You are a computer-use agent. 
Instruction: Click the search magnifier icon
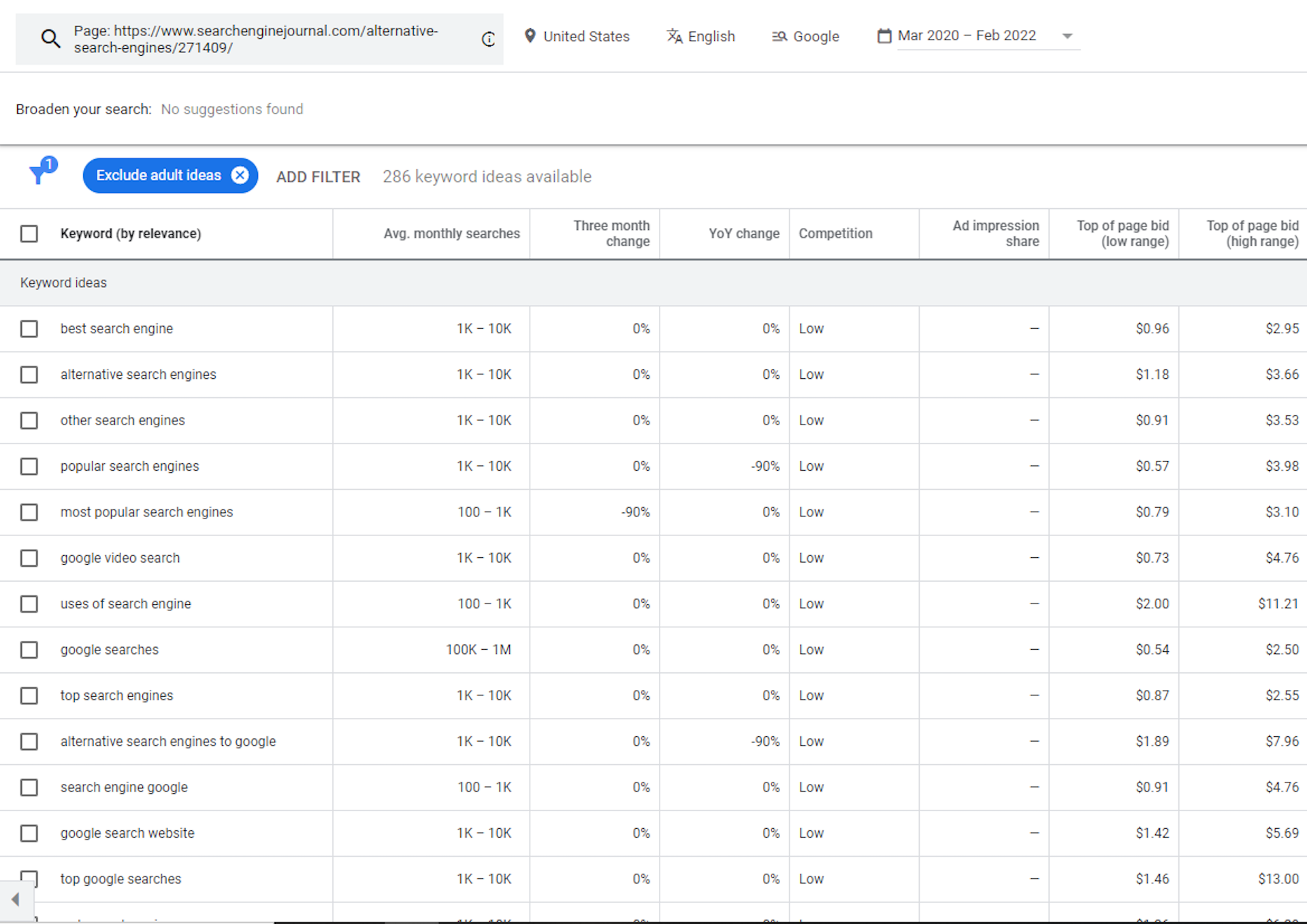pyautogui.click(x=51, y=38)
